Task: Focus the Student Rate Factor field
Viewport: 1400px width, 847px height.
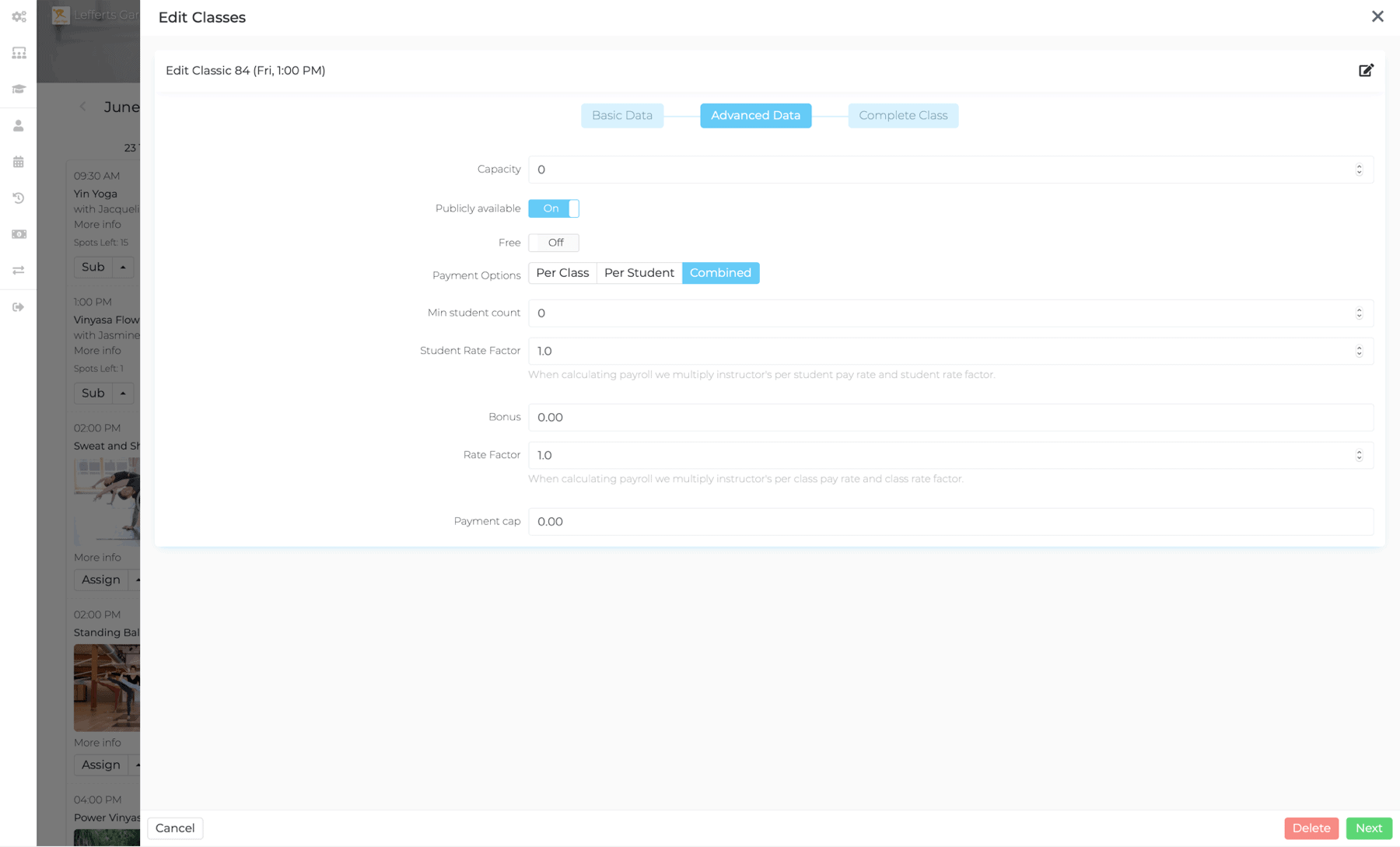Action: coord(950,351)
